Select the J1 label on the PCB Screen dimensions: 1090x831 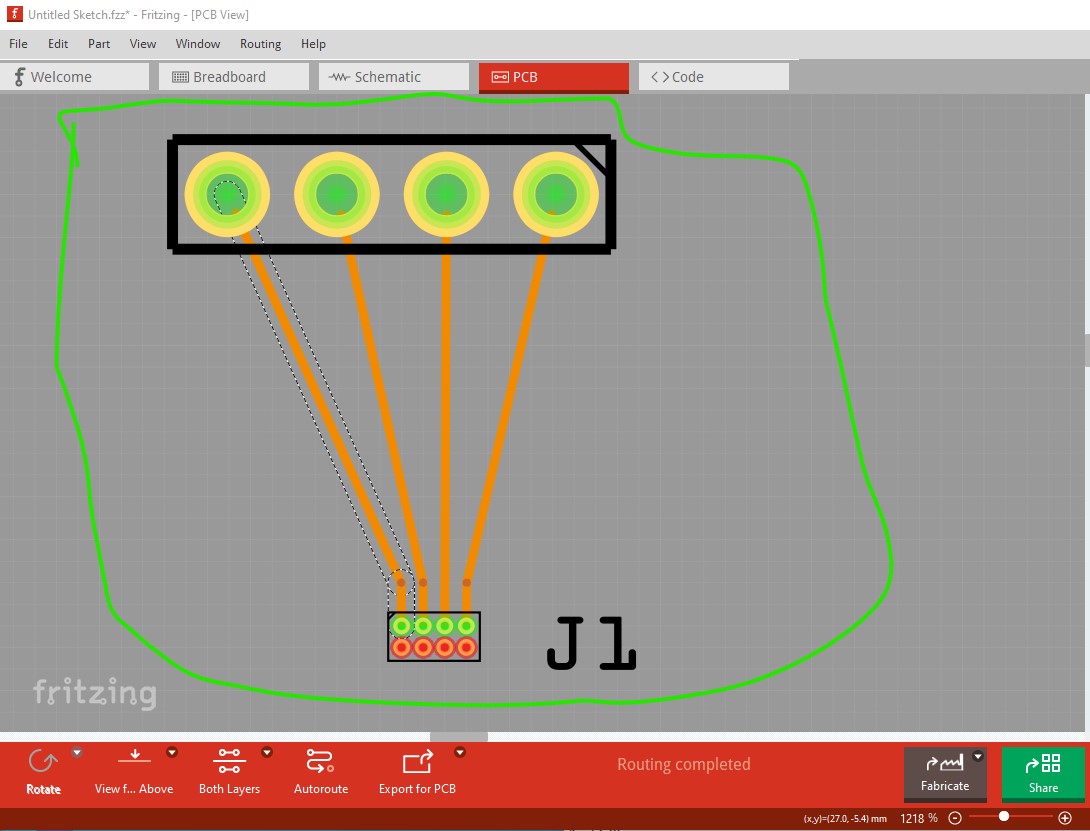pyautogui.click(x=591, y=644)
